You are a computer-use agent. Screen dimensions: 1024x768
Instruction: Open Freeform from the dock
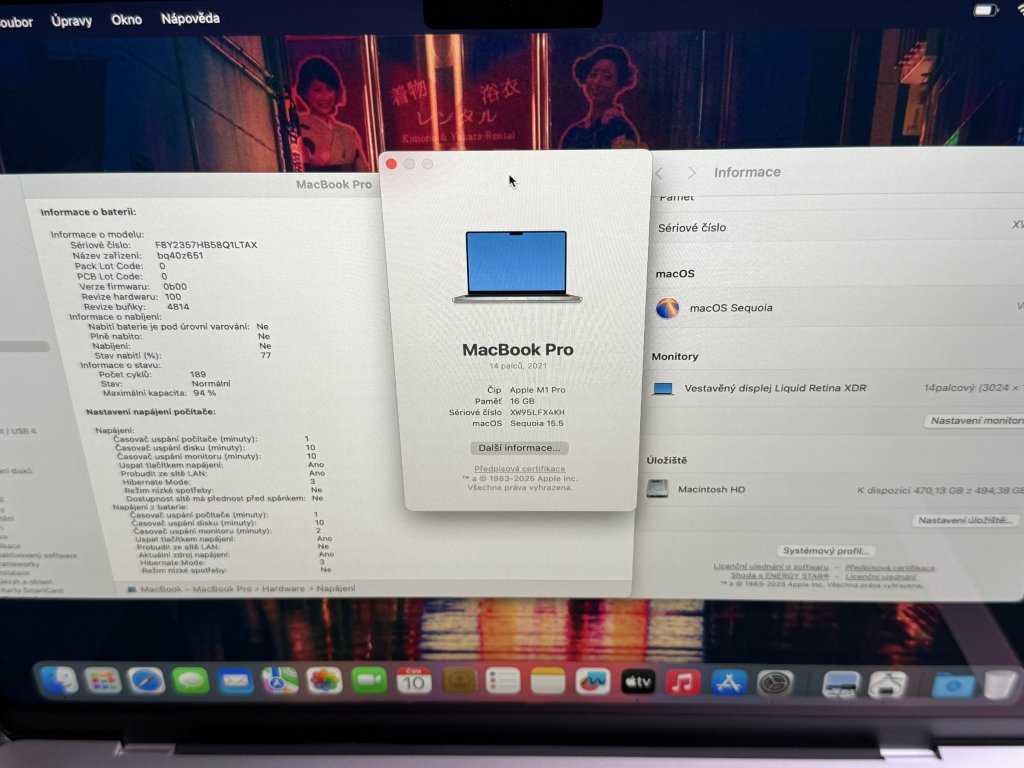click(x=593, y=682)
